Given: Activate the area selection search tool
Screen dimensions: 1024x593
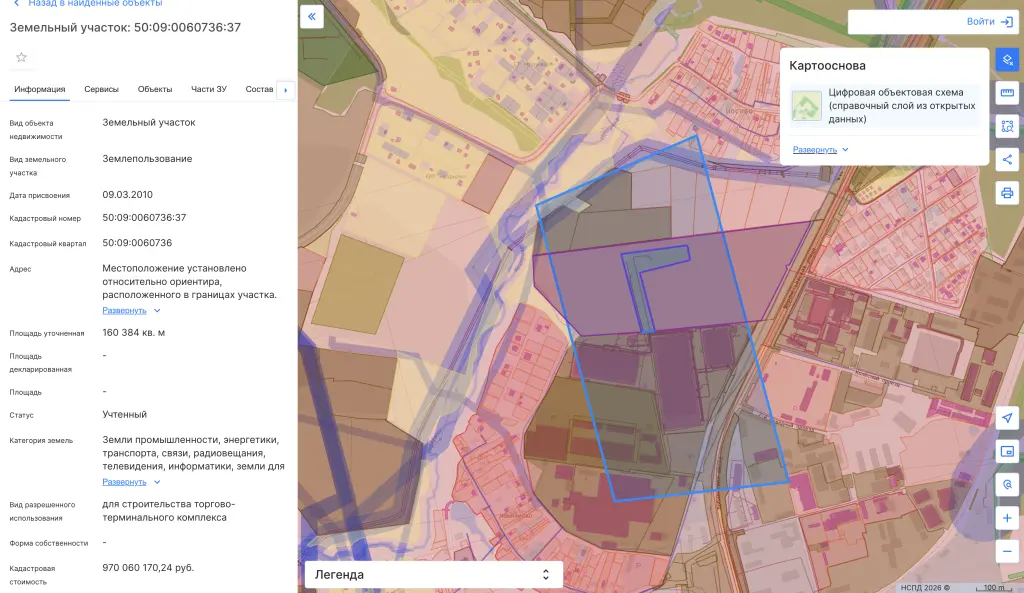Looking at the screenshot, I should pyautogui.click(x=1007, y=126).
